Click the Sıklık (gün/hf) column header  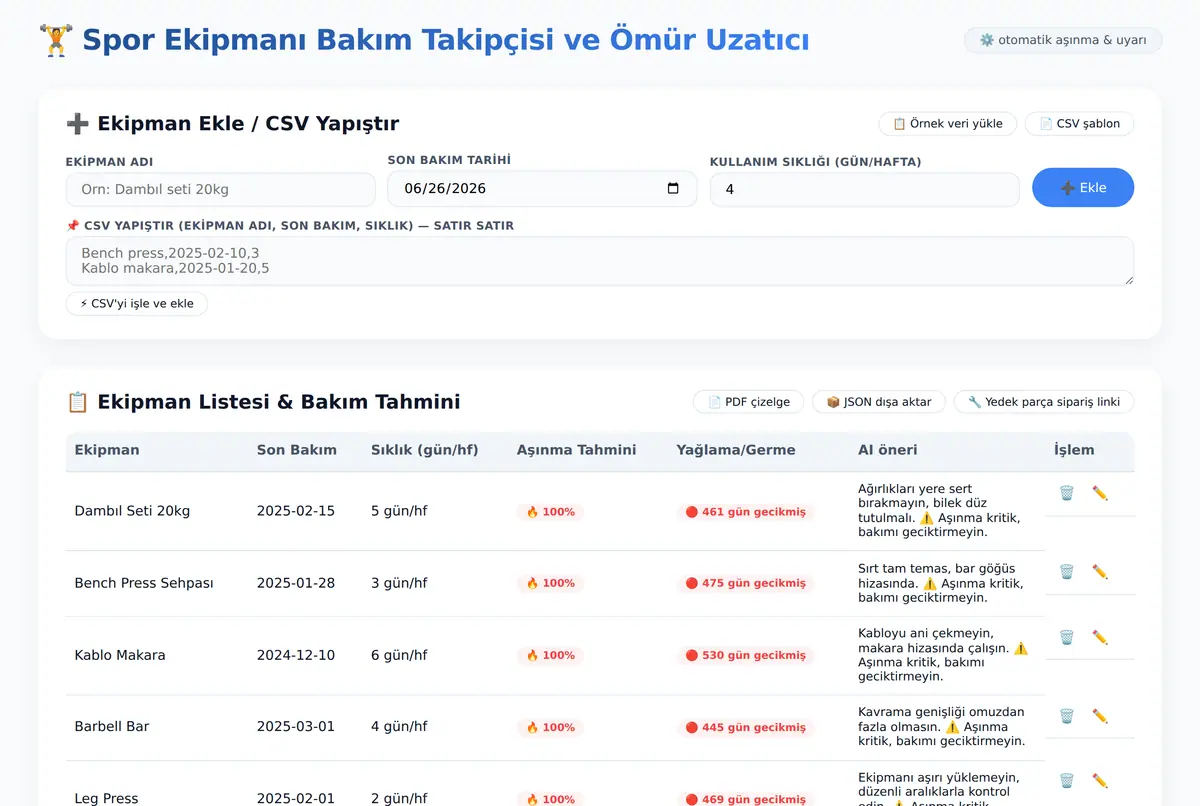pyautogui.click(x=425, y=450)
